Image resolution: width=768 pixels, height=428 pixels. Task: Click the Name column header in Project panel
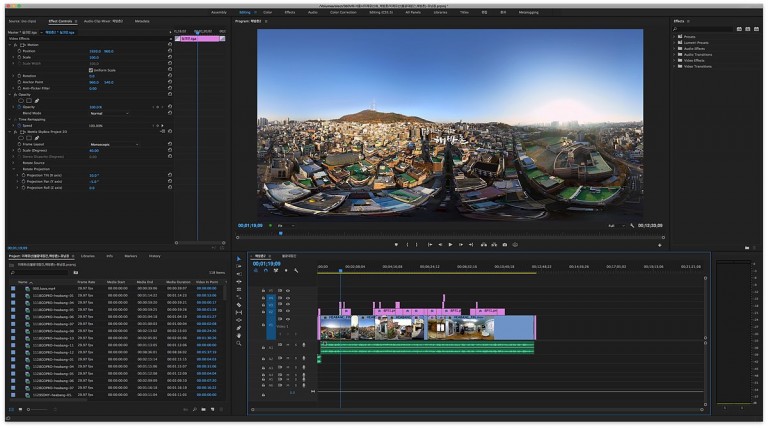click(x=22, y=282)
